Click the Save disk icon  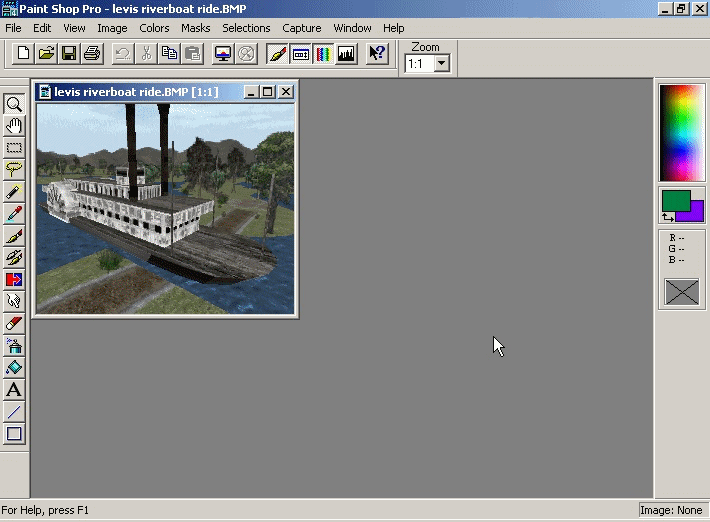[69, 53]
